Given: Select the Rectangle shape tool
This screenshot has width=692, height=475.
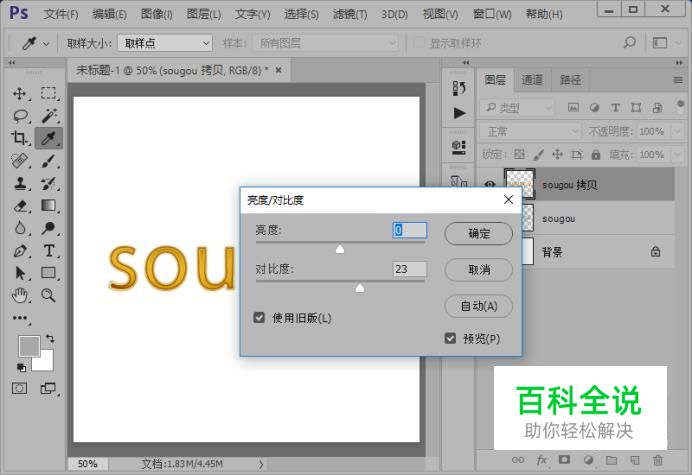Looking at the screenshot, I should [x=49, y=273].
